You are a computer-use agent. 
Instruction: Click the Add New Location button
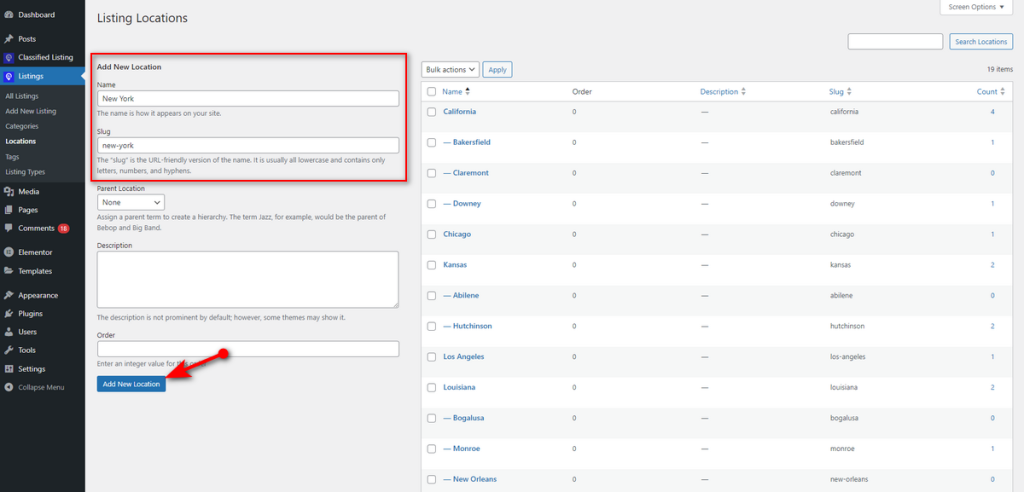131,384
